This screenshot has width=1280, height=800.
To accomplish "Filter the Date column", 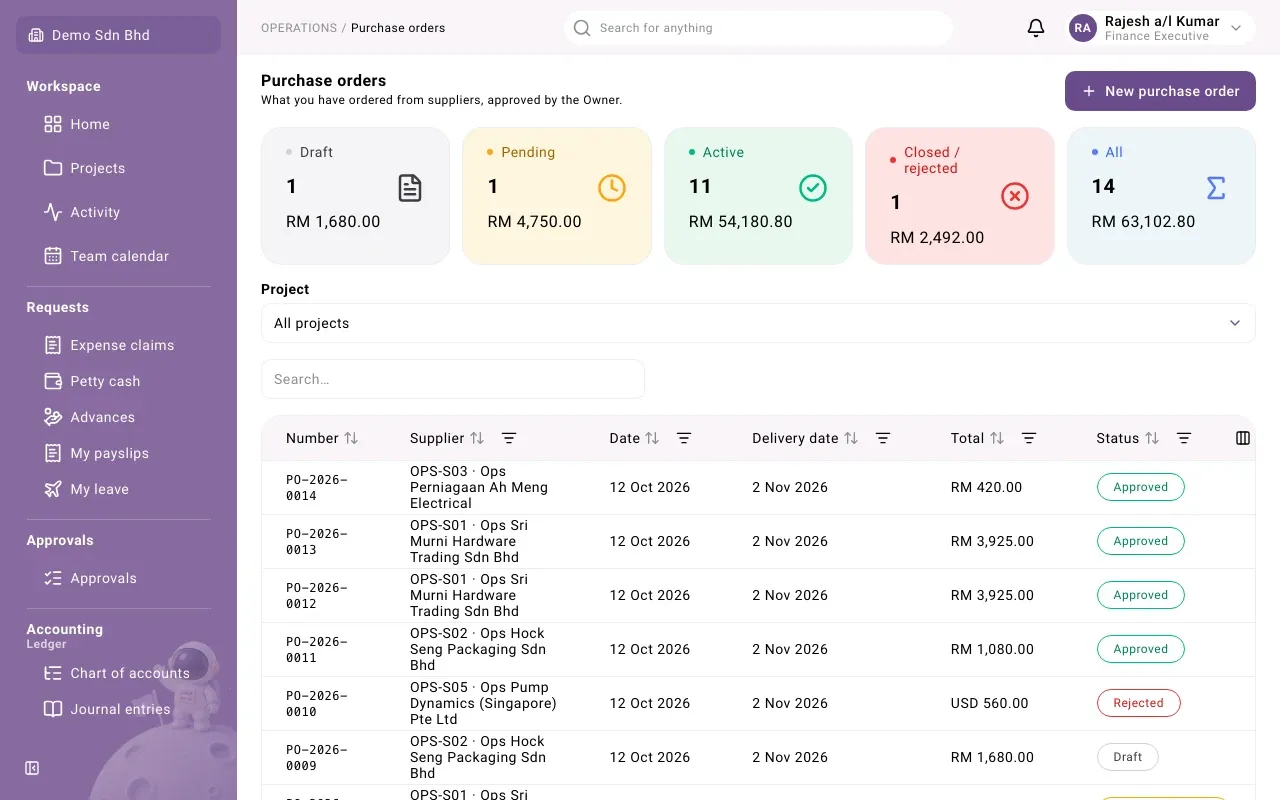I will point(684,438).
